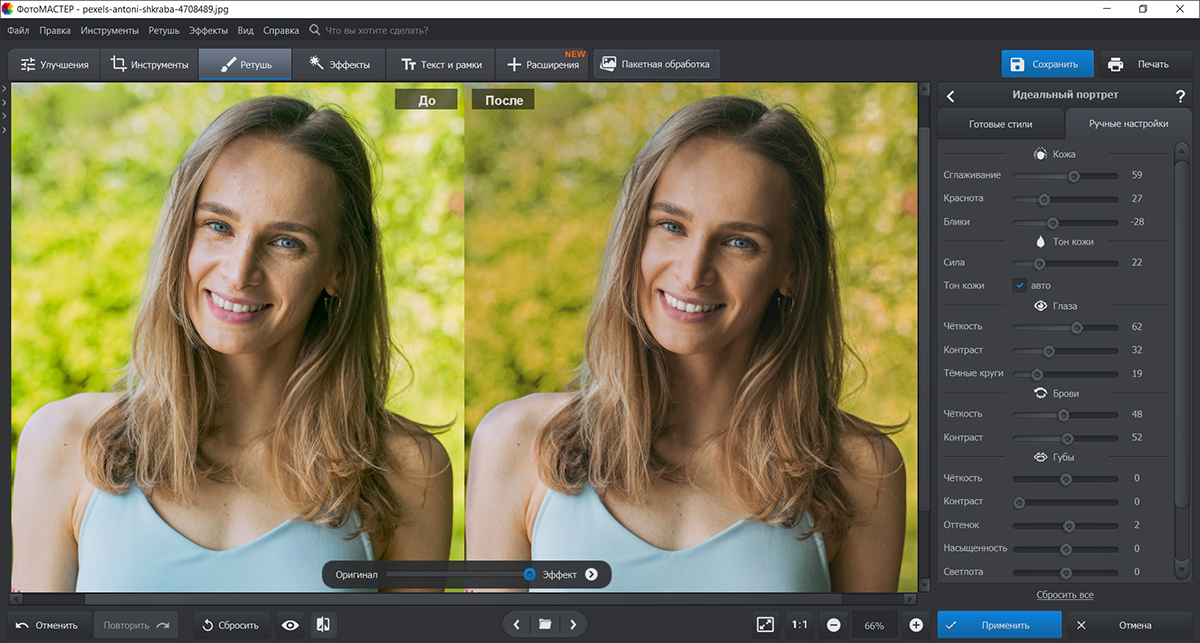Switch to the Ретушь tab
1200x643 pixels.
pyautogui.click(x=245, y=65)
